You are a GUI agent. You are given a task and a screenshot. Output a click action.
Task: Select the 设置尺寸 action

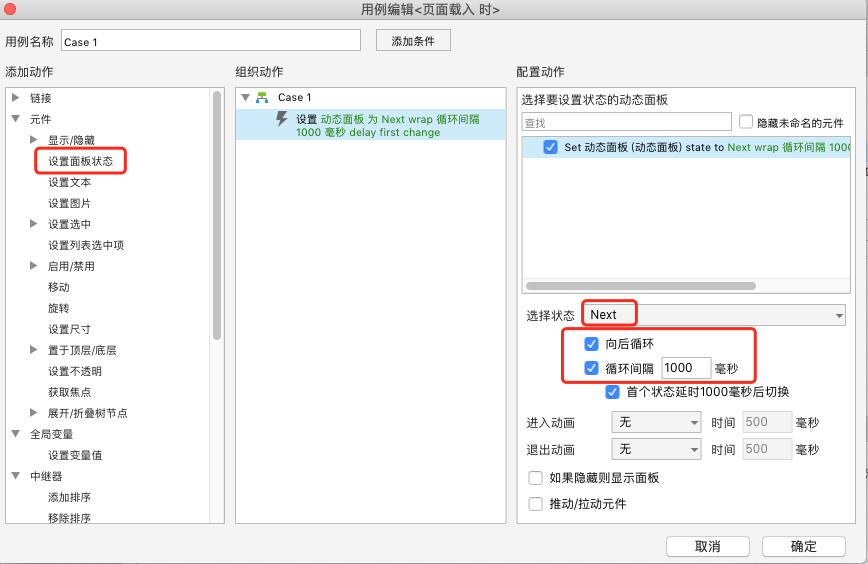(x=70, y=329)
